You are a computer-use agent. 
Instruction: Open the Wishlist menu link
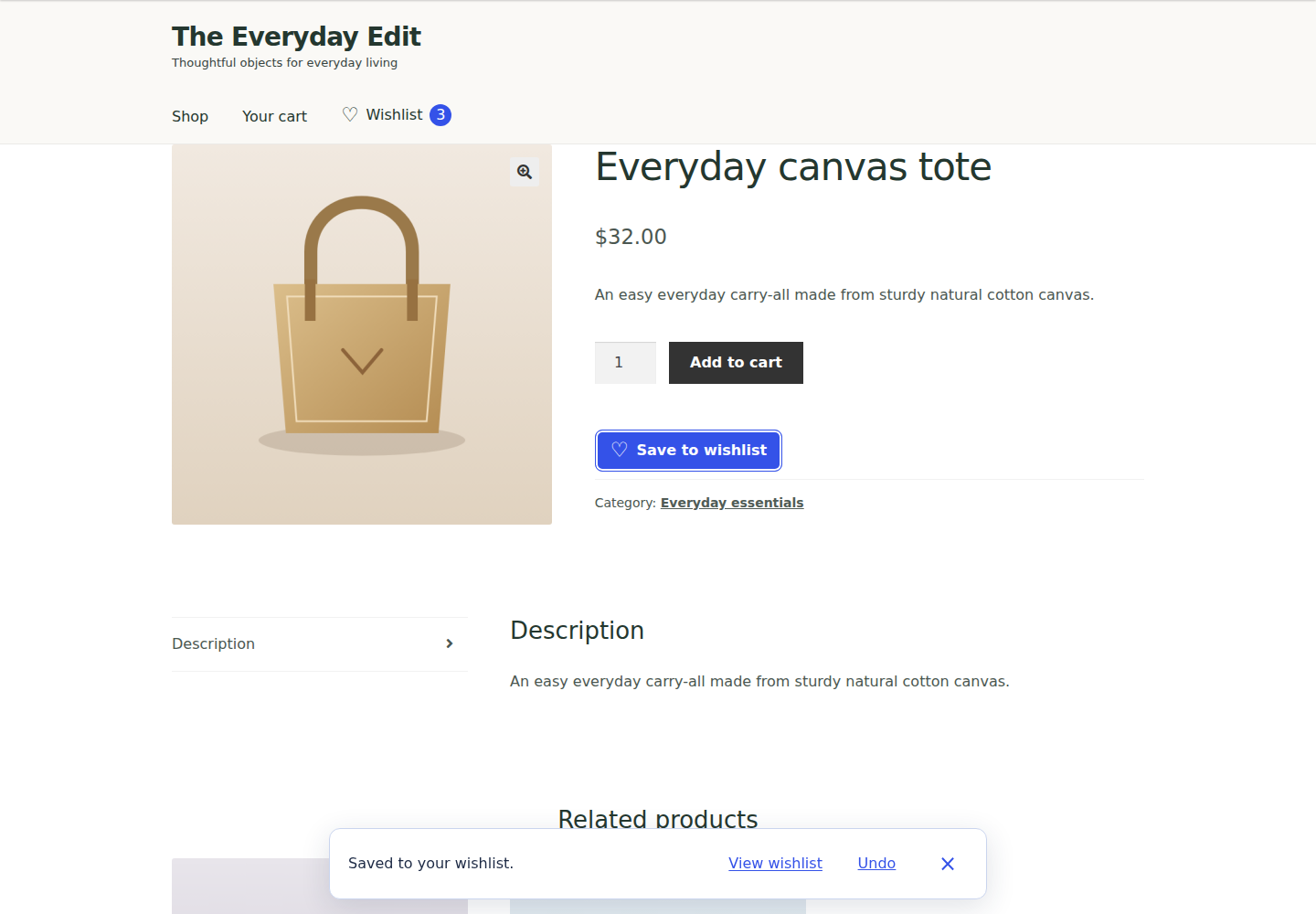click(395, 114)
